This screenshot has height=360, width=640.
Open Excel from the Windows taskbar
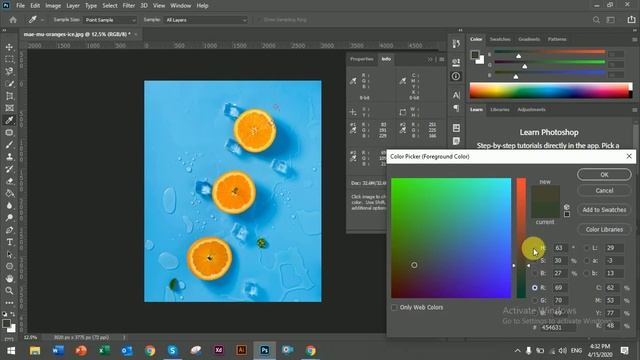(104, 350)
